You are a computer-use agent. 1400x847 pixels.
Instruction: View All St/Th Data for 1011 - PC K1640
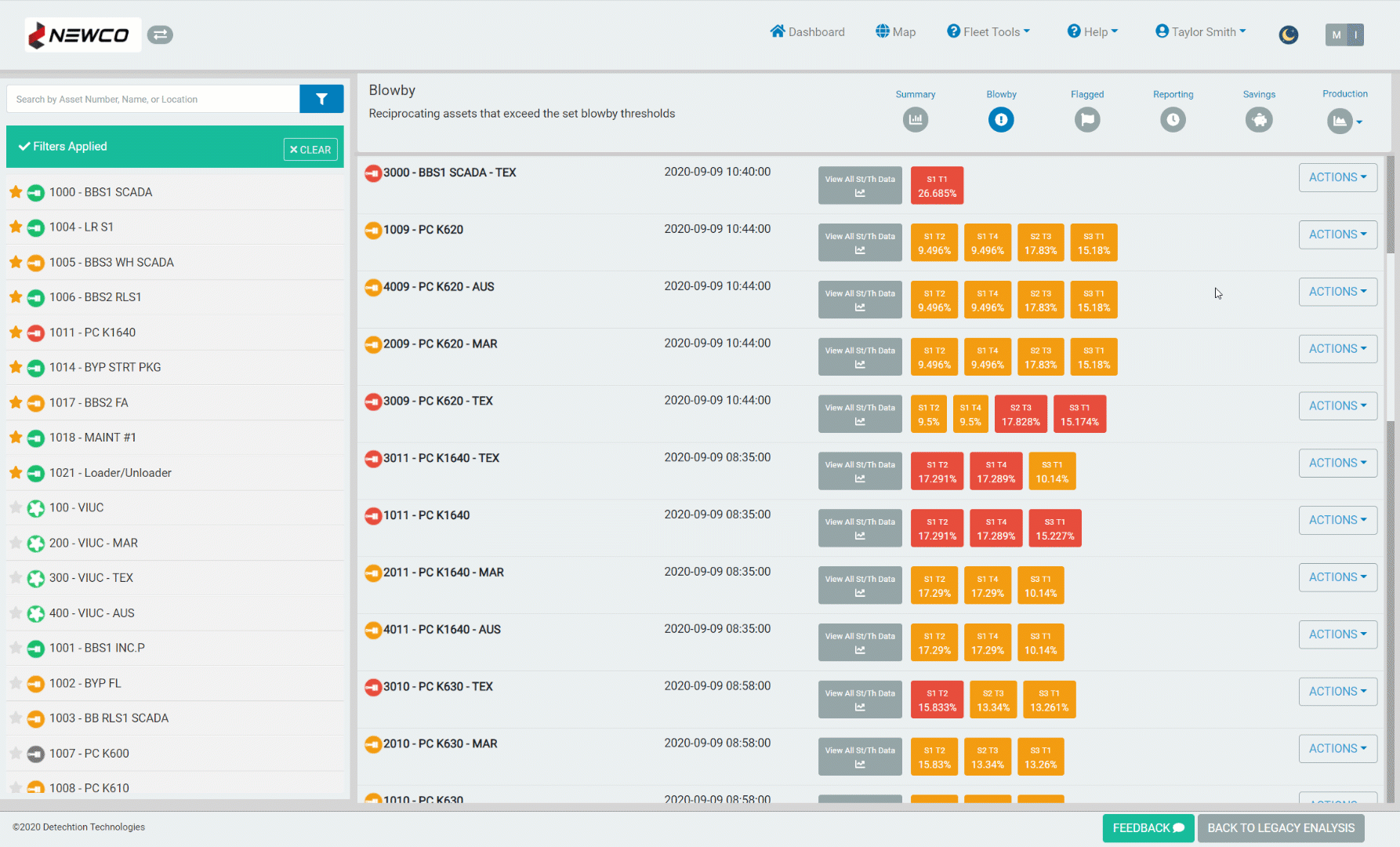pyautogui.click(x=860, y=528)
